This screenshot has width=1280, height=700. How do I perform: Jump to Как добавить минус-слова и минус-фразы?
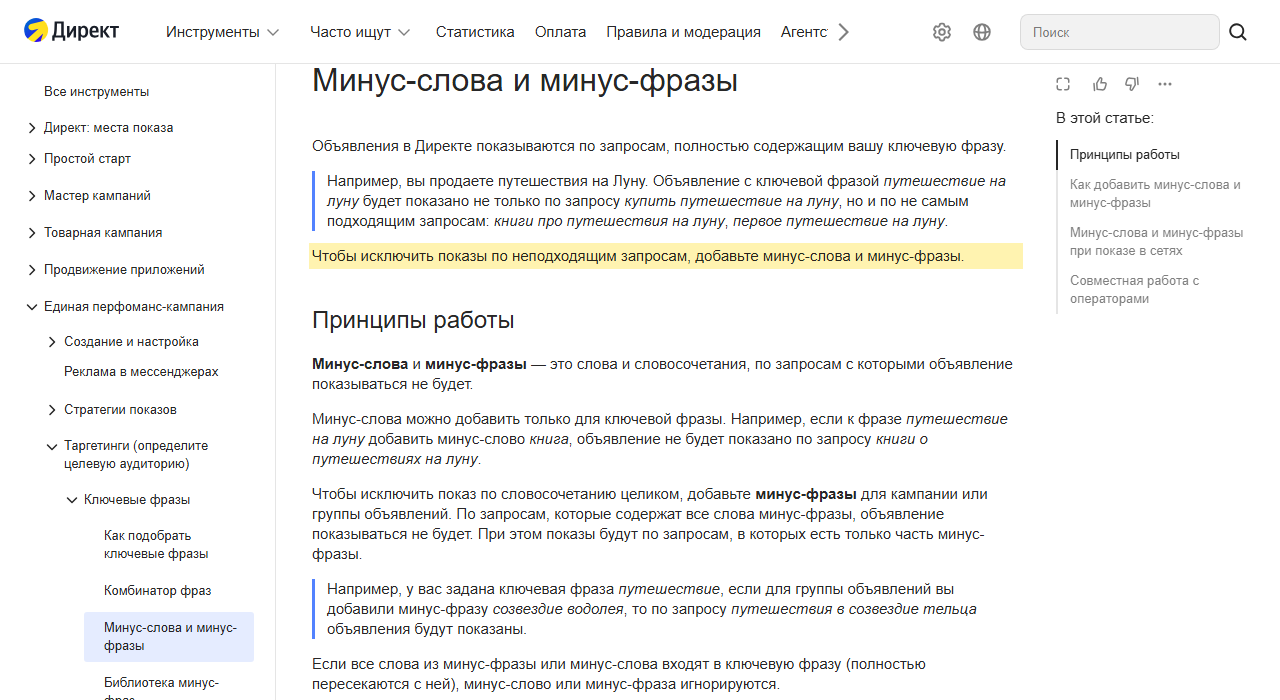coord(1155,194)
